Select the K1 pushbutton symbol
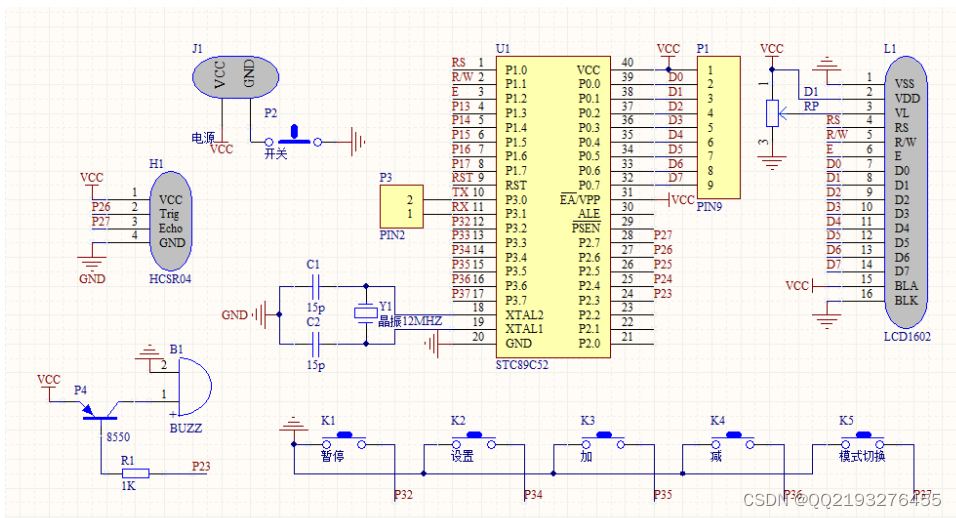The image size is (956, 518). [344, 441]
